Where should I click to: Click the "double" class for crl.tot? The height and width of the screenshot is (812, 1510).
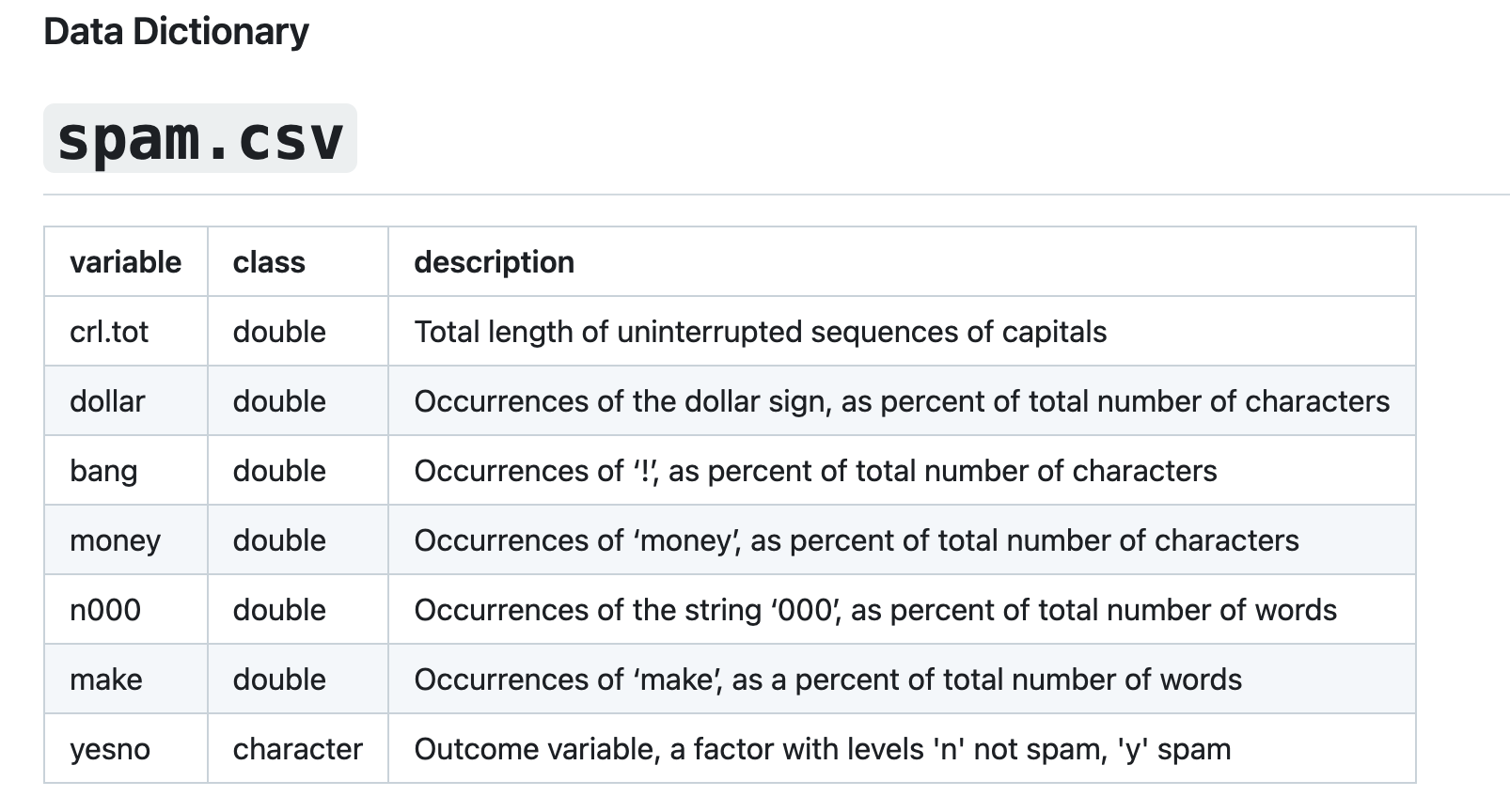(x=279, y=332)
